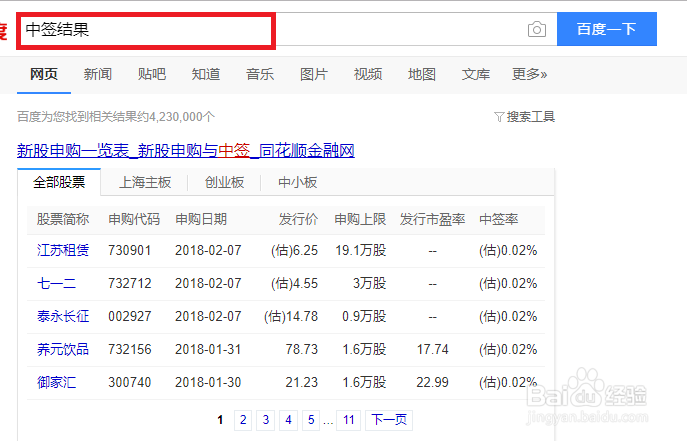Click code 002927 cell
The width and height of the screenshot is (687, 441).
coord(130,316)
